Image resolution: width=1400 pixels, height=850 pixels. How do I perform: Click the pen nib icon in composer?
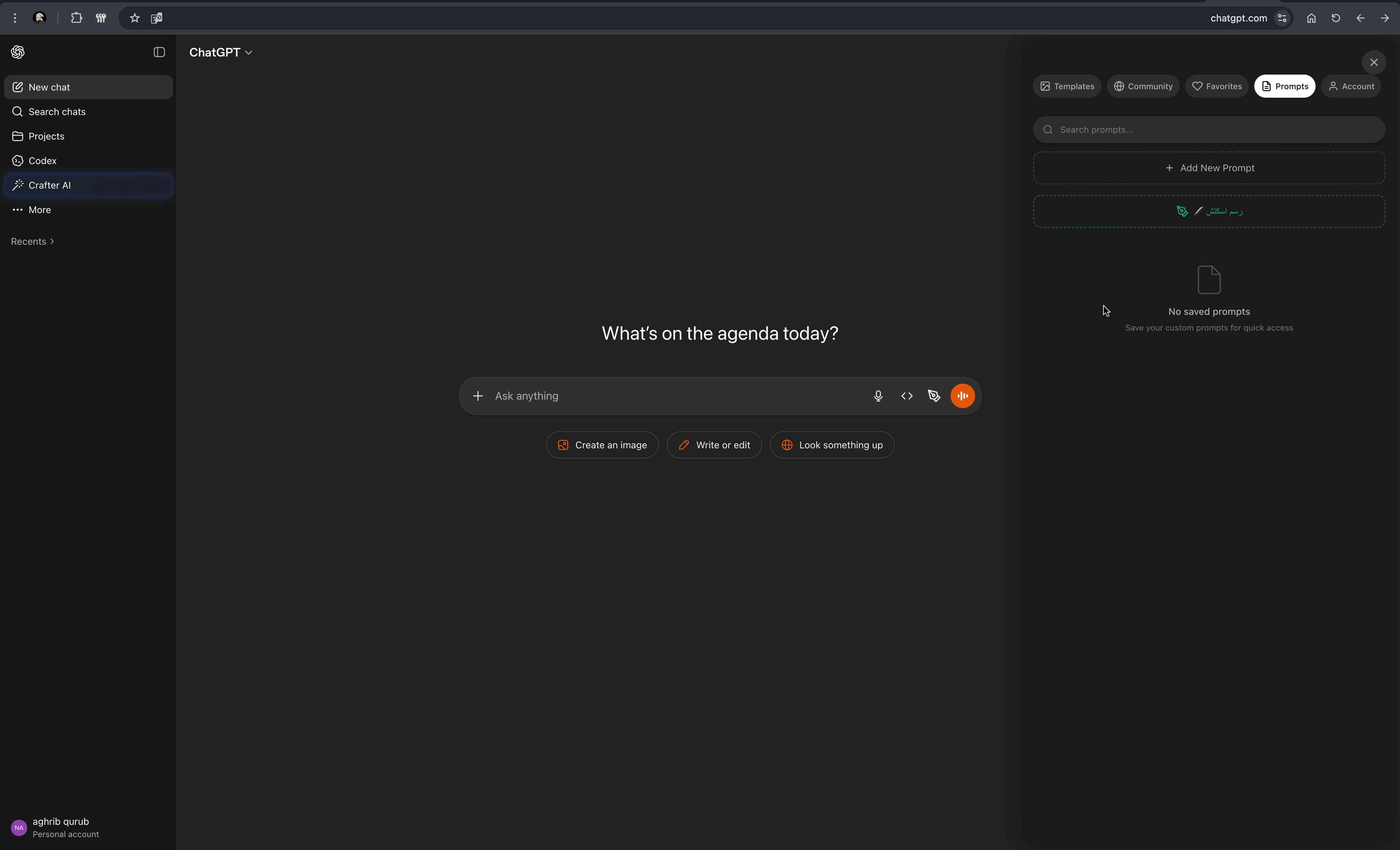point(934,396)
